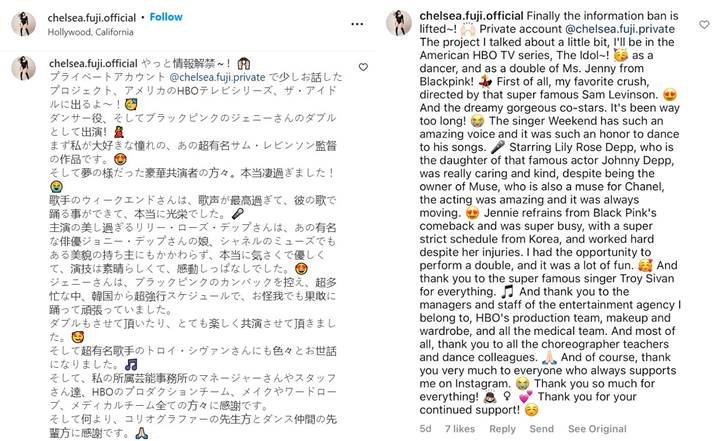The width and height of the screenshot is (720, 441).
Task: Click the microphone emoji in Japanese caption
Action: pyautogui.click(x=237, y=214)
